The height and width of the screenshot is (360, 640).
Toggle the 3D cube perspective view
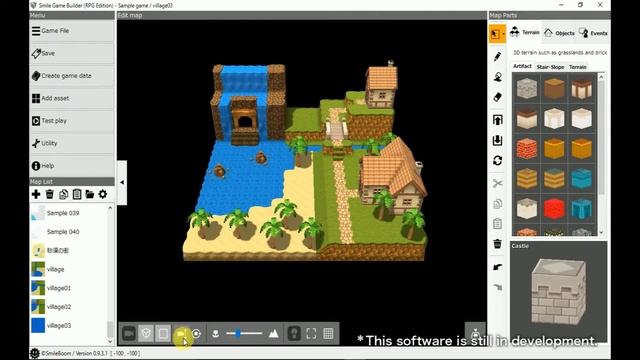[x=146, y=333]
